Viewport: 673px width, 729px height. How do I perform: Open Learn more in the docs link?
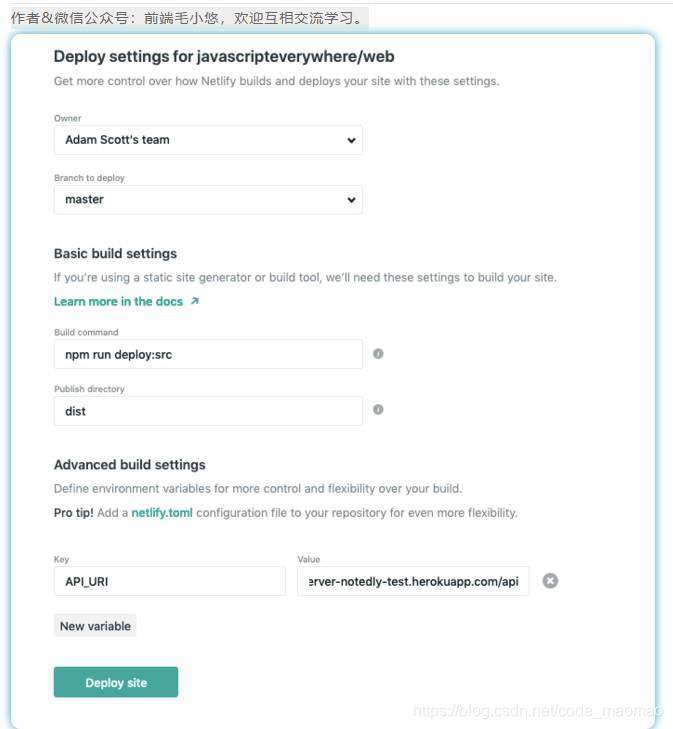click(119, 301)
